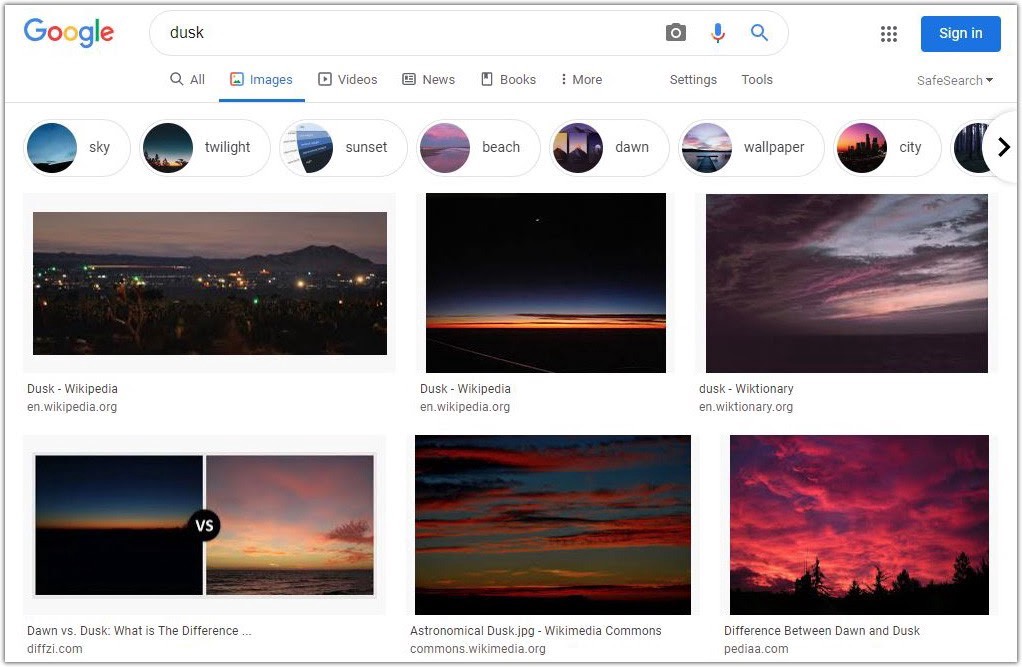Open the Astronomical Dusk.jpg image result

[552, 525]
